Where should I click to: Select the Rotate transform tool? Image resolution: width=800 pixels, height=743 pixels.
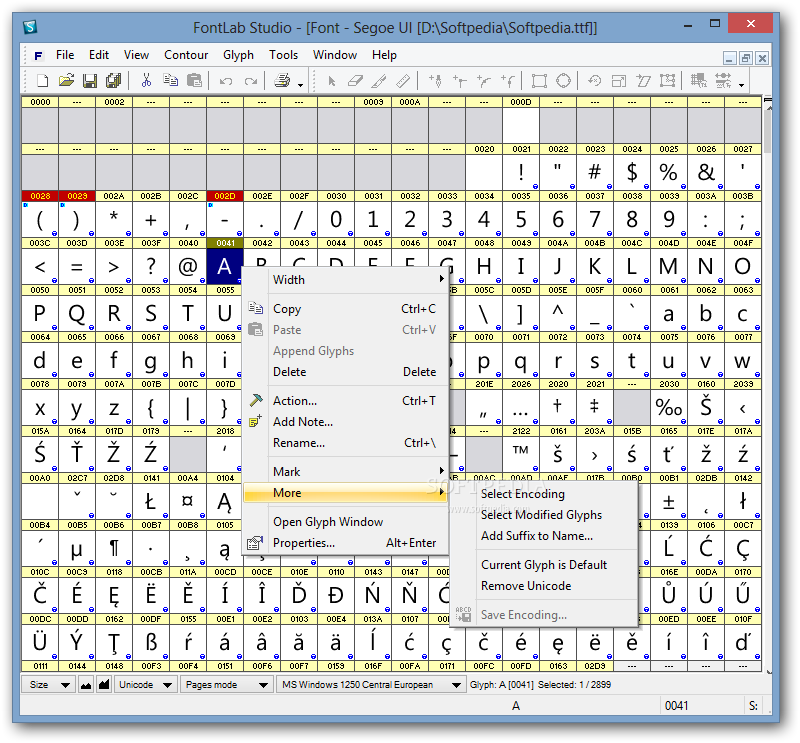point(595,81)
